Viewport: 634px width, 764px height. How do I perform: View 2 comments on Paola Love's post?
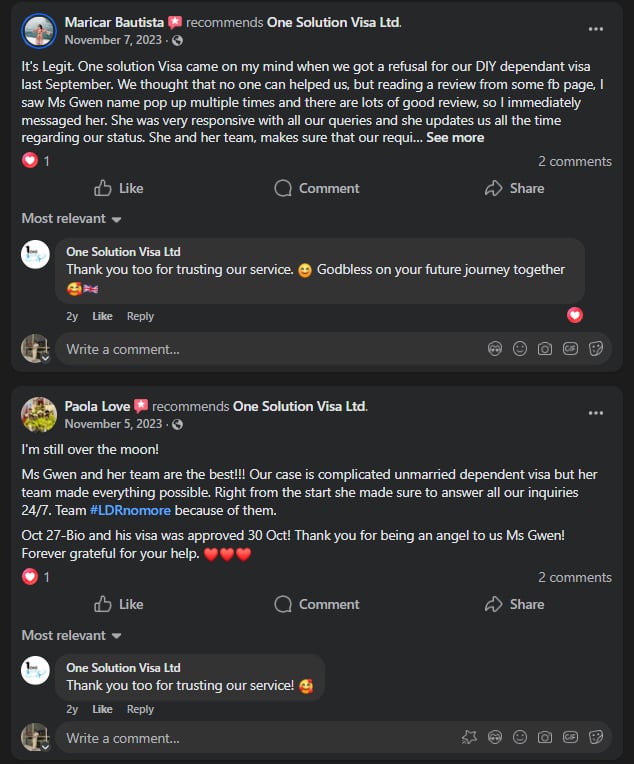[x=574, y=577]
